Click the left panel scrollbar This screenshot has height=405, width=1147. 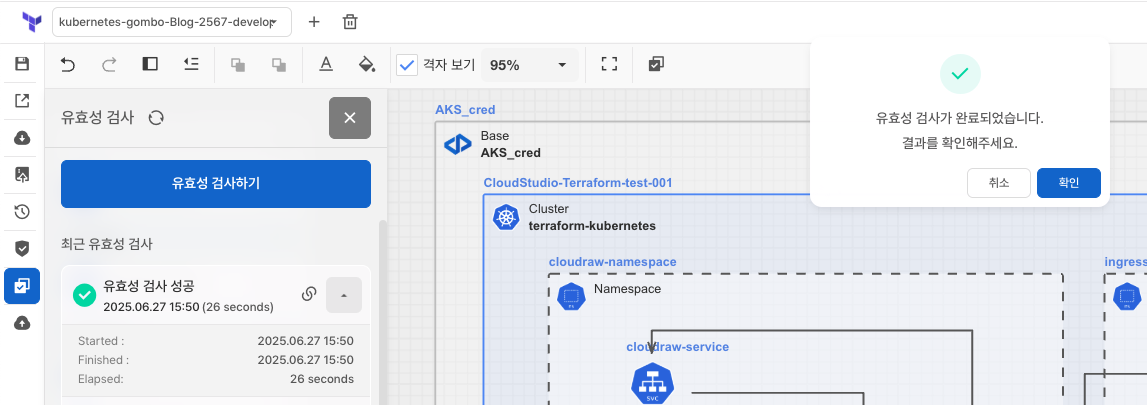[x=382, y=311]
